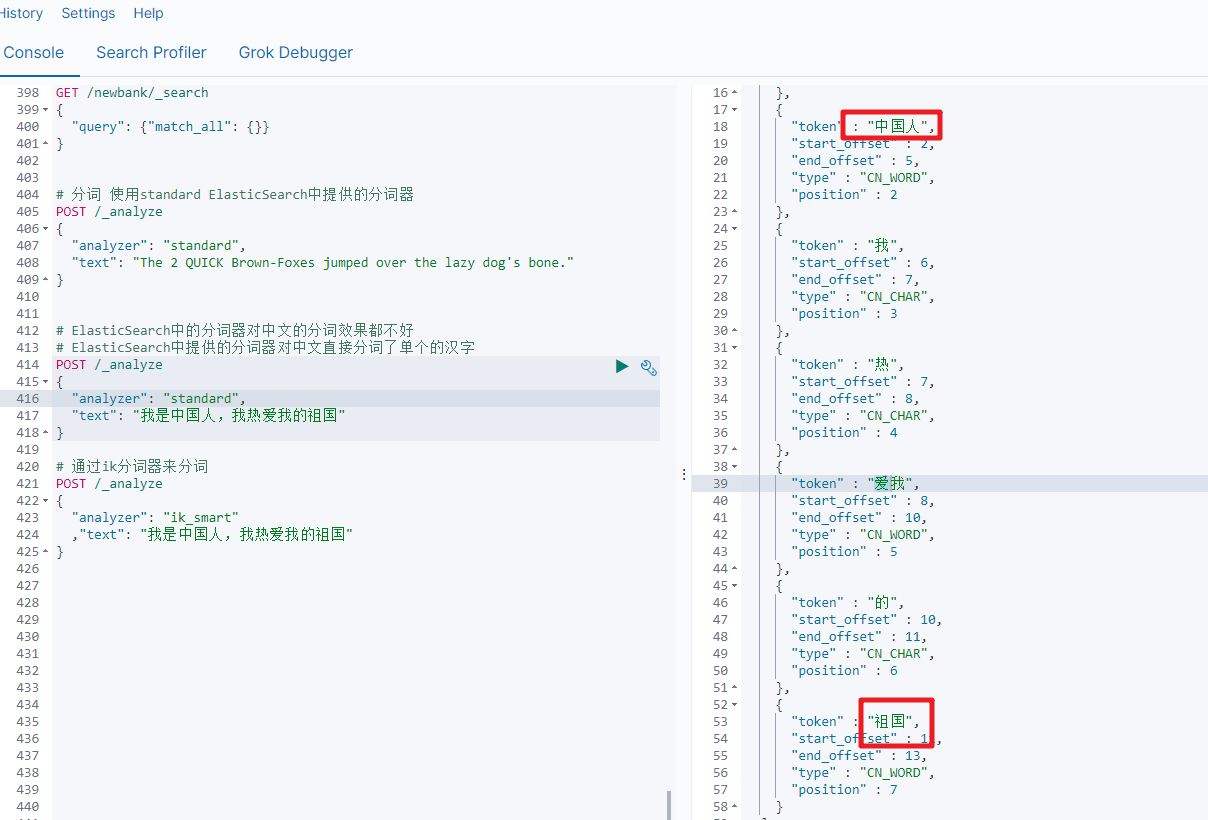The image size is (1208, 820).
Task: Collapse the output fold at line 31
Action: (735, 348)
